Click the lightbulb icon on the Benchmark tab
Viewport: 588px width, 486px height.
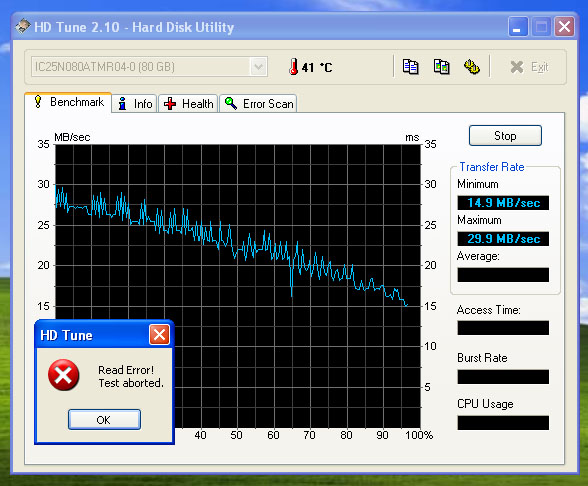point(38,101)
